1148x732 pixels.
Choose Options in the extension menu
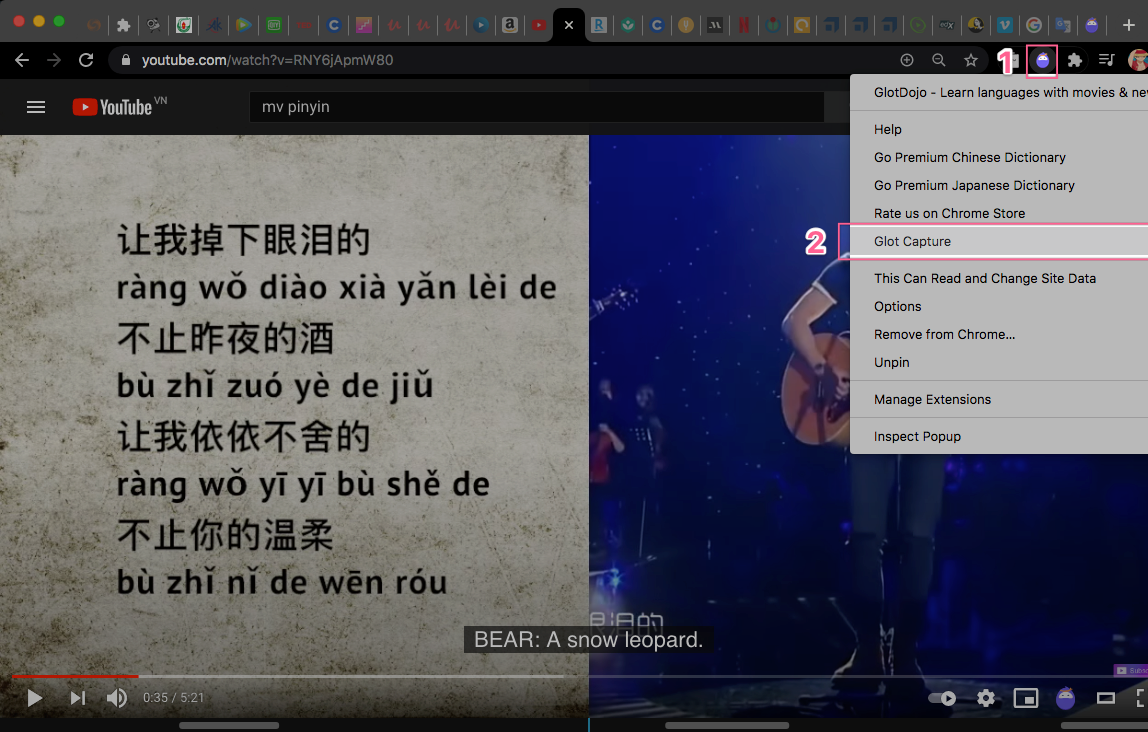[897, 307]
